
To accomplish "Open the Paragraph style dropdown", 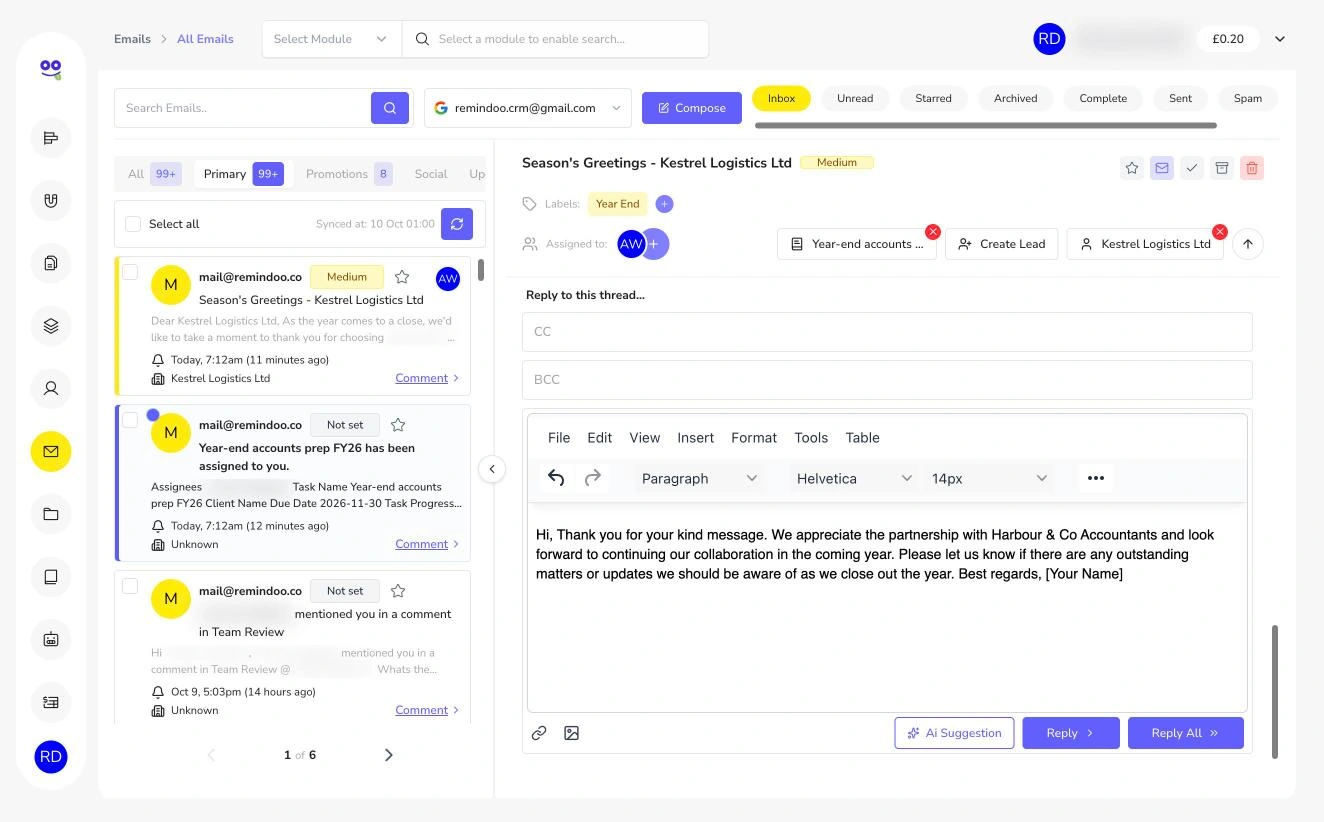I will [699, 478].
